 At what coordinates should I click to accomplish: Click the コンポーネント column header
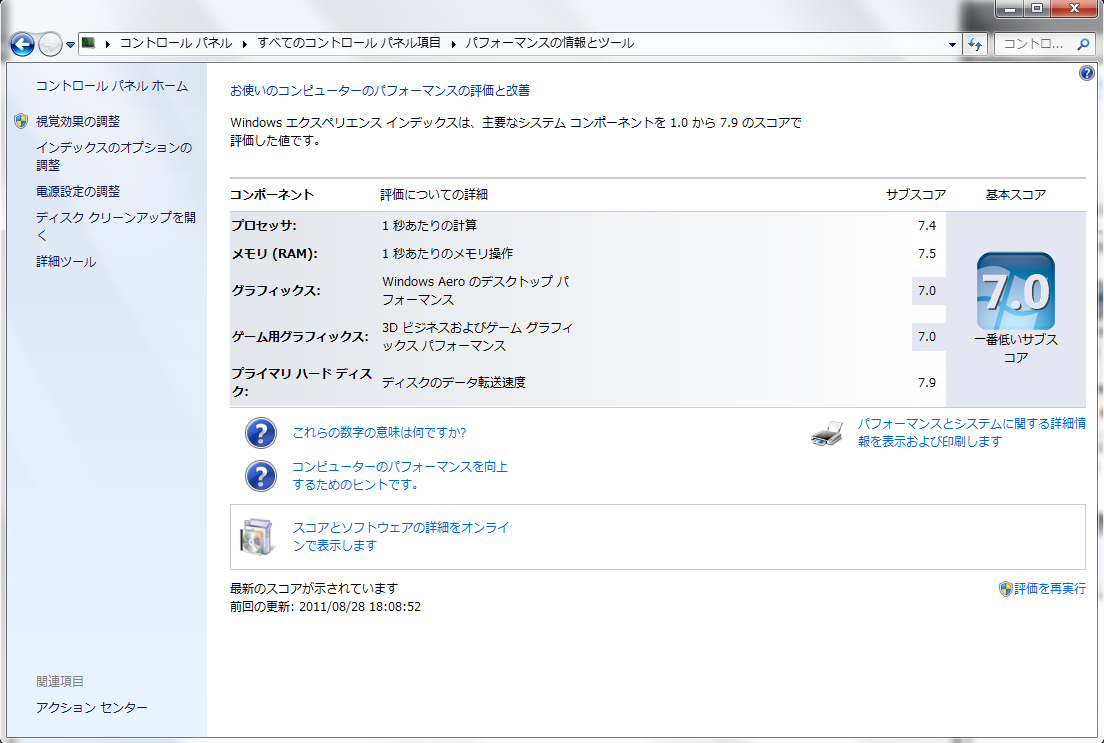pyautogui.click(x=272, y=195)
